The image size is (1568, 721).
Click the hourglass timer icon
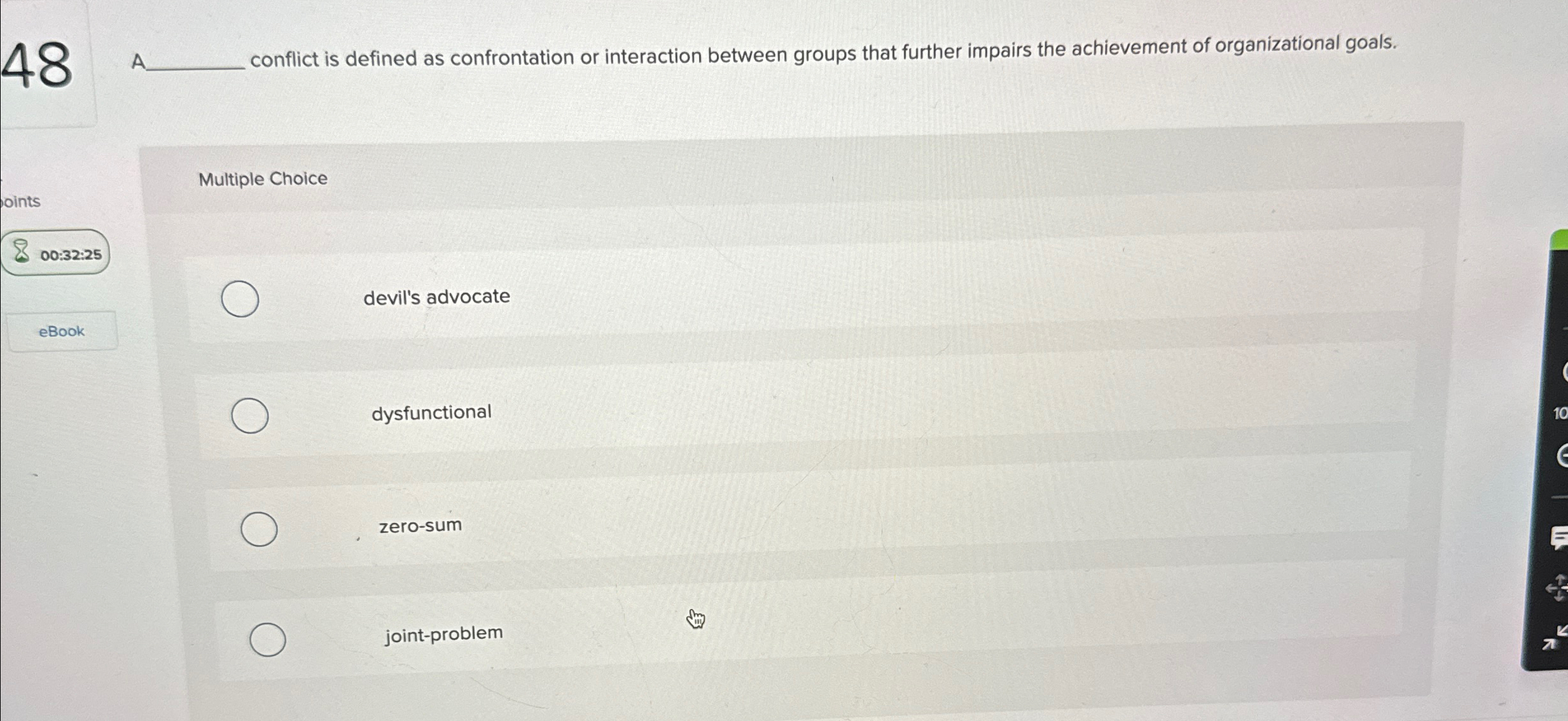tap(21, 253)
